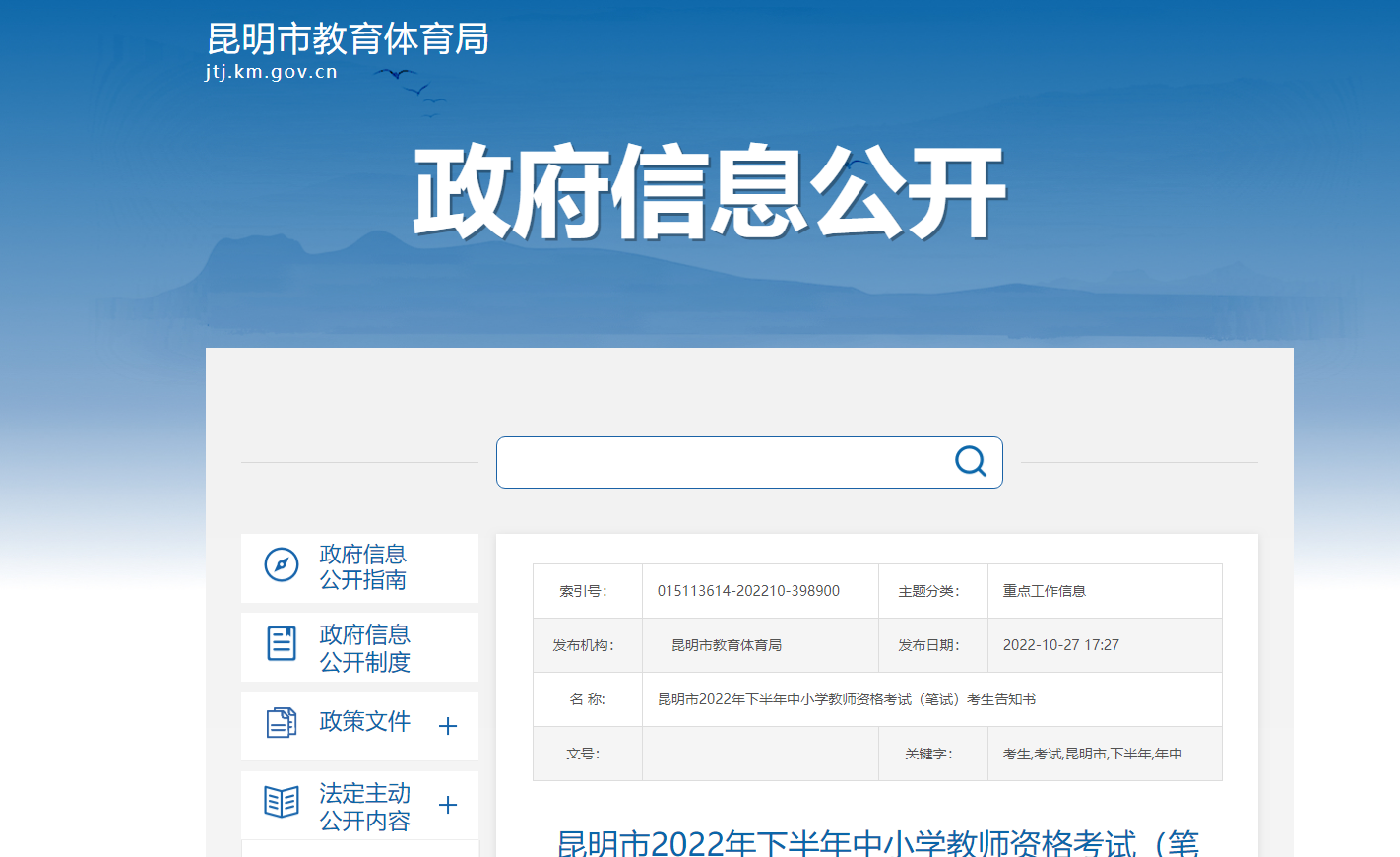This screenshot has width=1400, height=857.
Task: Click the open book icon for 法定主动公开内容
Action: 282,802
